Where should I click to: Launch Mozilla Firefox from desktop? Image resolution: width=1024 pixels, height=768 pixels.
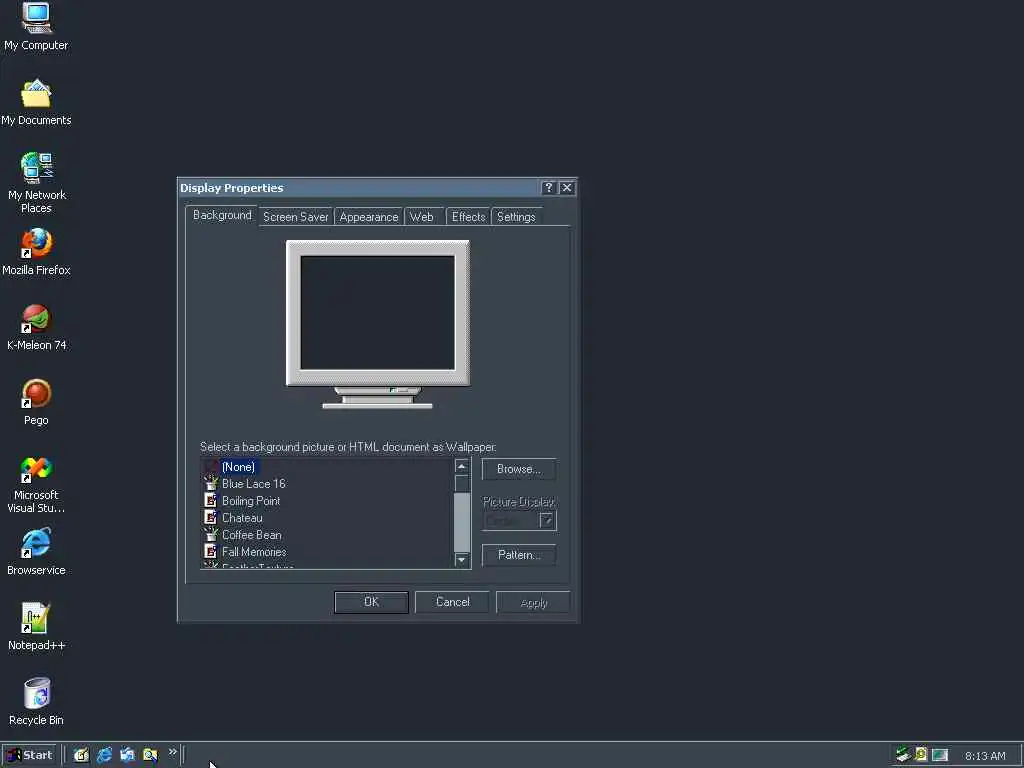coord(36,252)
